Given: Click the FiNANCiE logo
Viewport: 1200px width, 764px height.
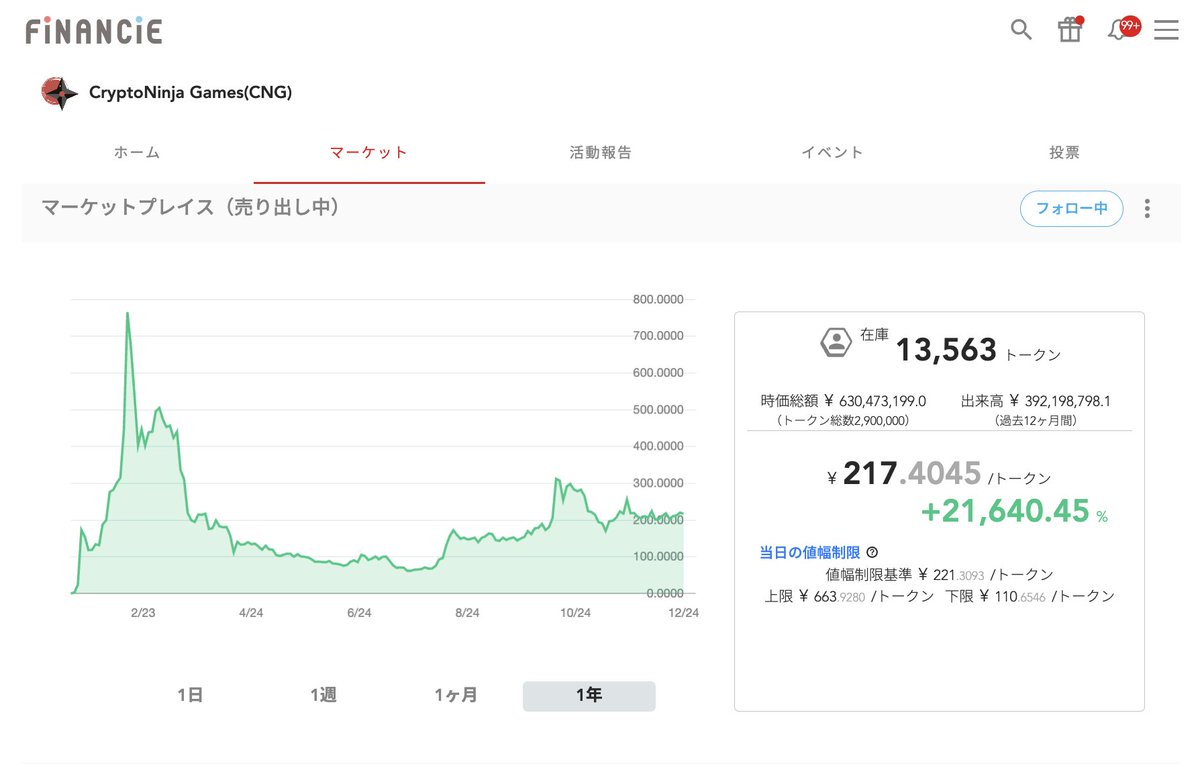Looking at the screenshot, I should click(x=94, y=30).
